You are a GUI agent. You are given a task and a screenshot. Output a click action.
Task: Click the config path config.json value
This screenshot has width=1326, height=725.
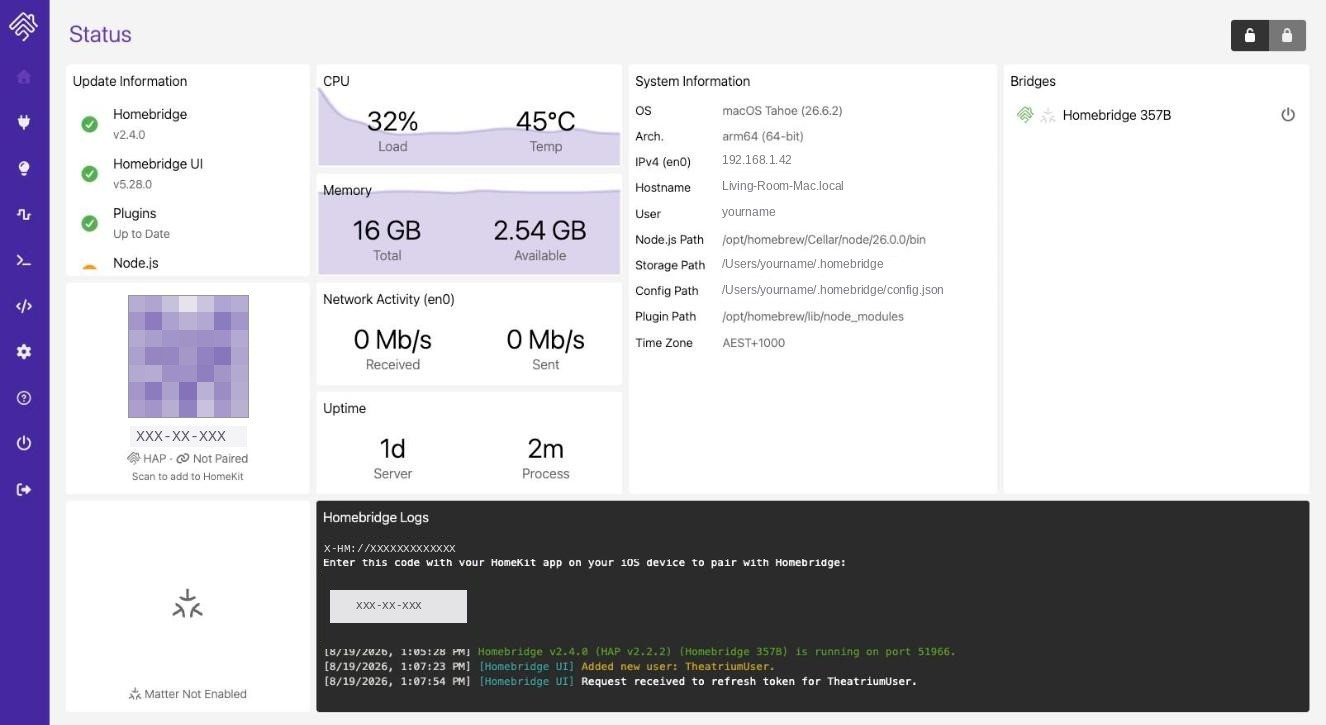pos(833,290)
